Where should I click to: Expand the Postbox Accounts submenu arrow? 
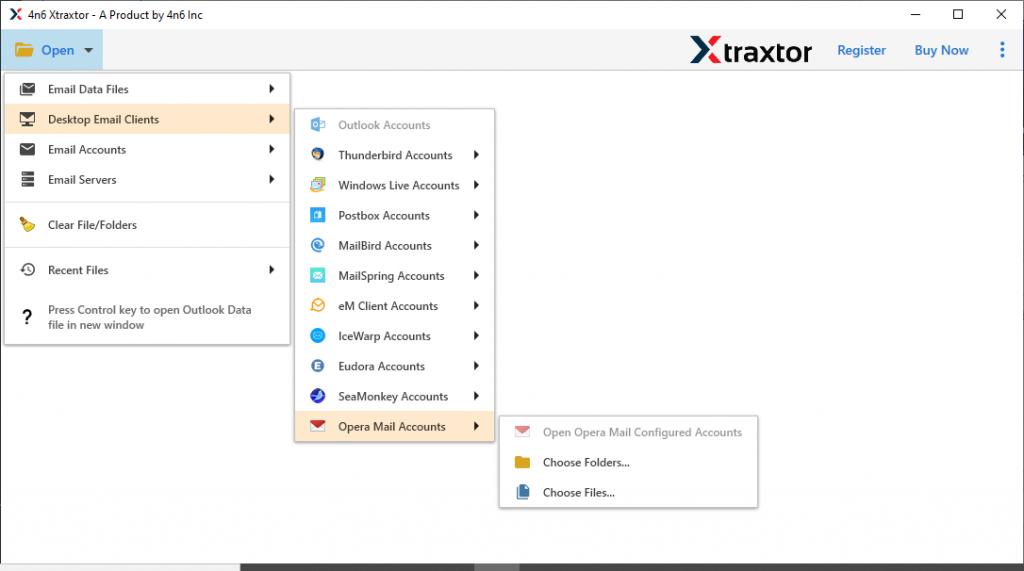(x=476, y=215)
